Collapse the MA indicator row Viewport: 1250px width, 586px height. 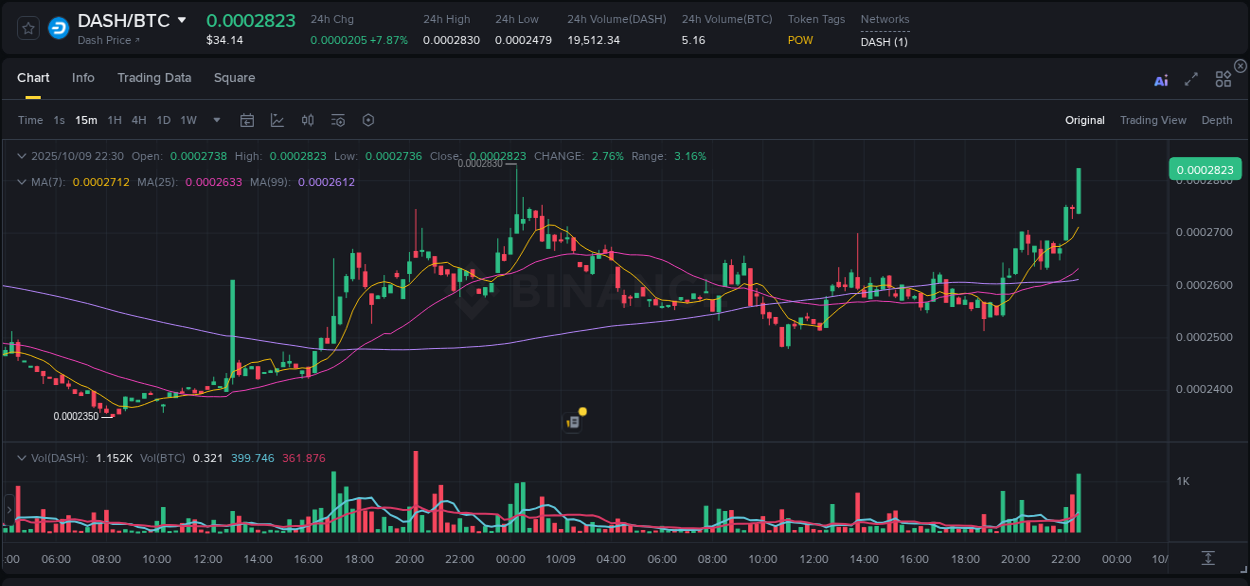22,182
